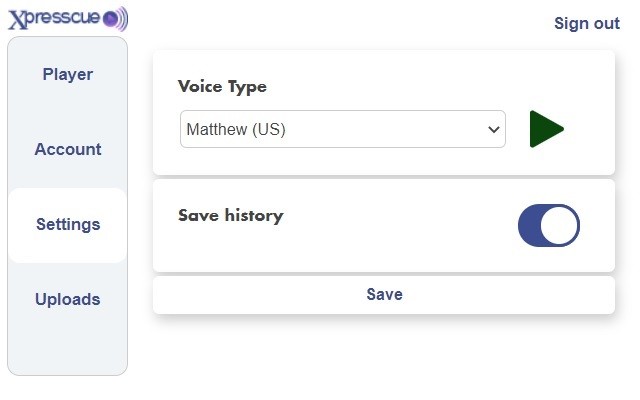The height and width of the screenshot is (400, 640).
Task: Open the Voice Type dropdown
Action: point(342,129)
